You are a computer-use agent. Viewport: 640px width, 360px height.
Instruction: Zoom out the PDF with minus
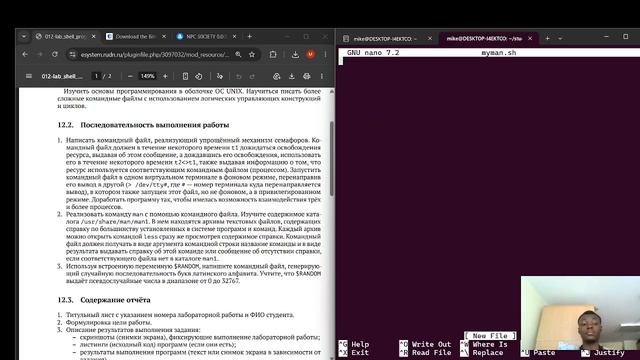[x=130, y=76]
